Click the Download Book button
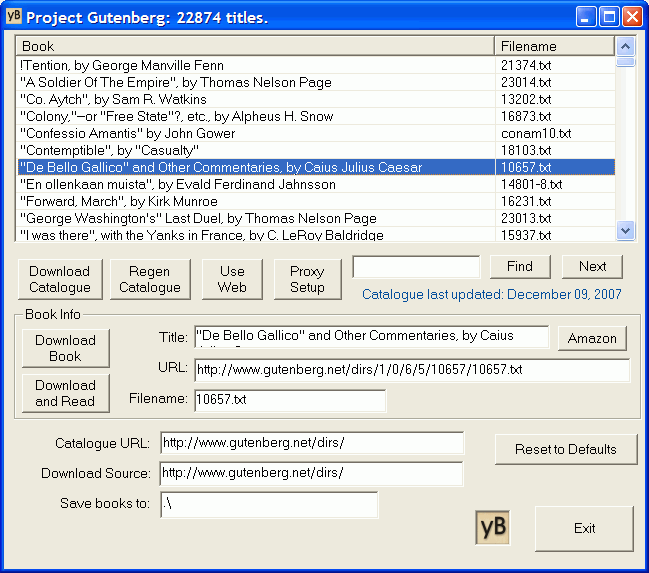 click(65, 348)
